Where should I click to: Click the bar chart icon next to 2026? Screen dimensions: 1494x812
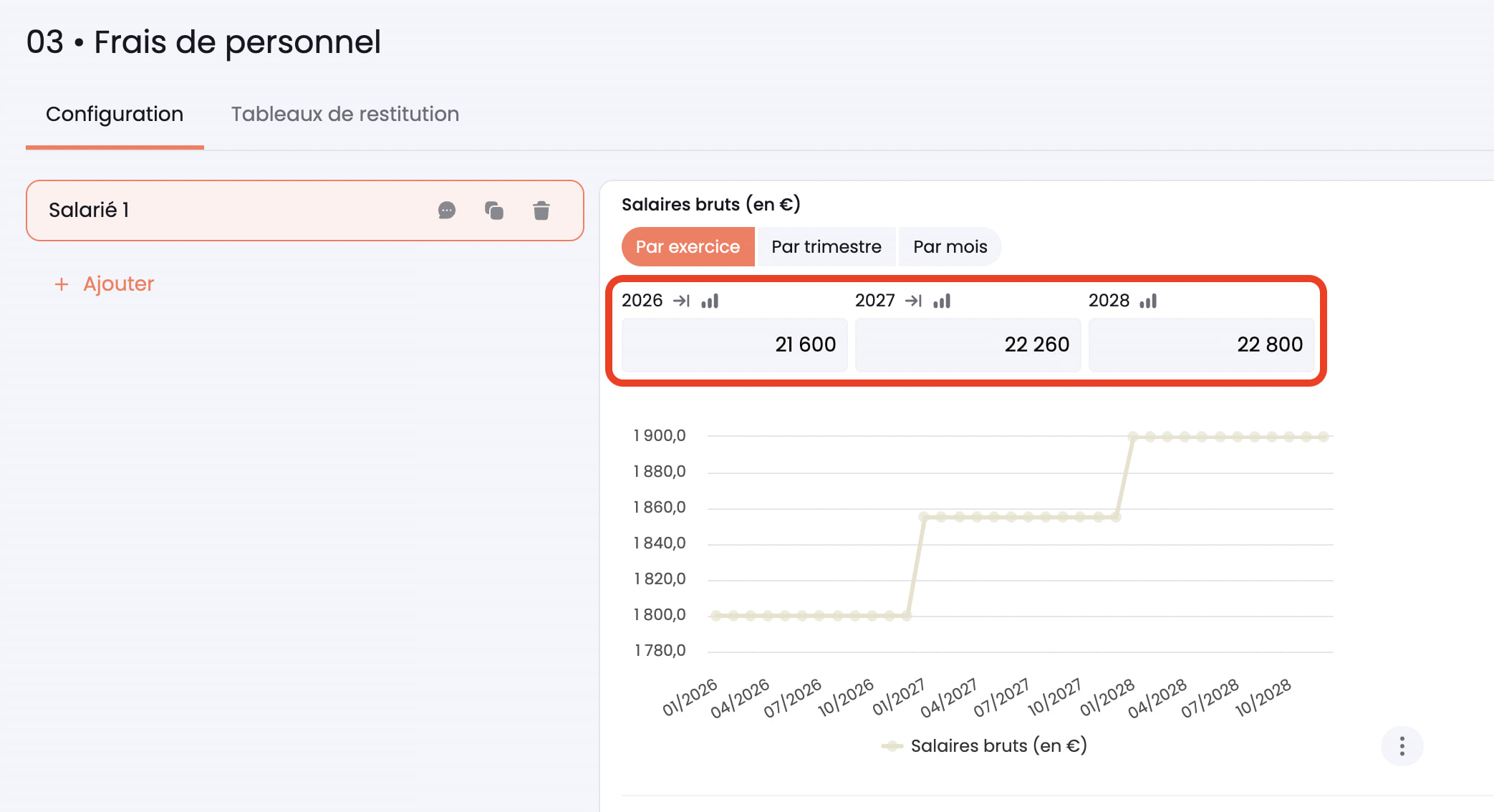(710, 301)
